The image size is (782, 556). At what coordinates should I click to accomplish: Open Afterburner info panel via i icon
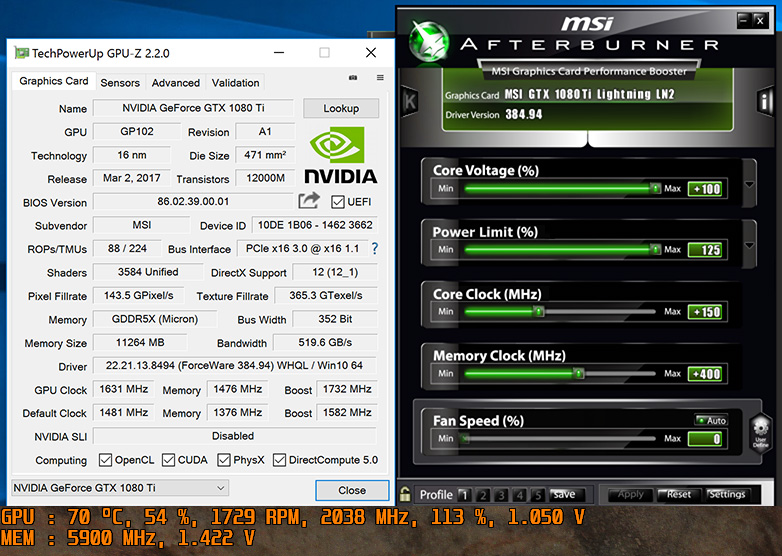tap(766, 101)
